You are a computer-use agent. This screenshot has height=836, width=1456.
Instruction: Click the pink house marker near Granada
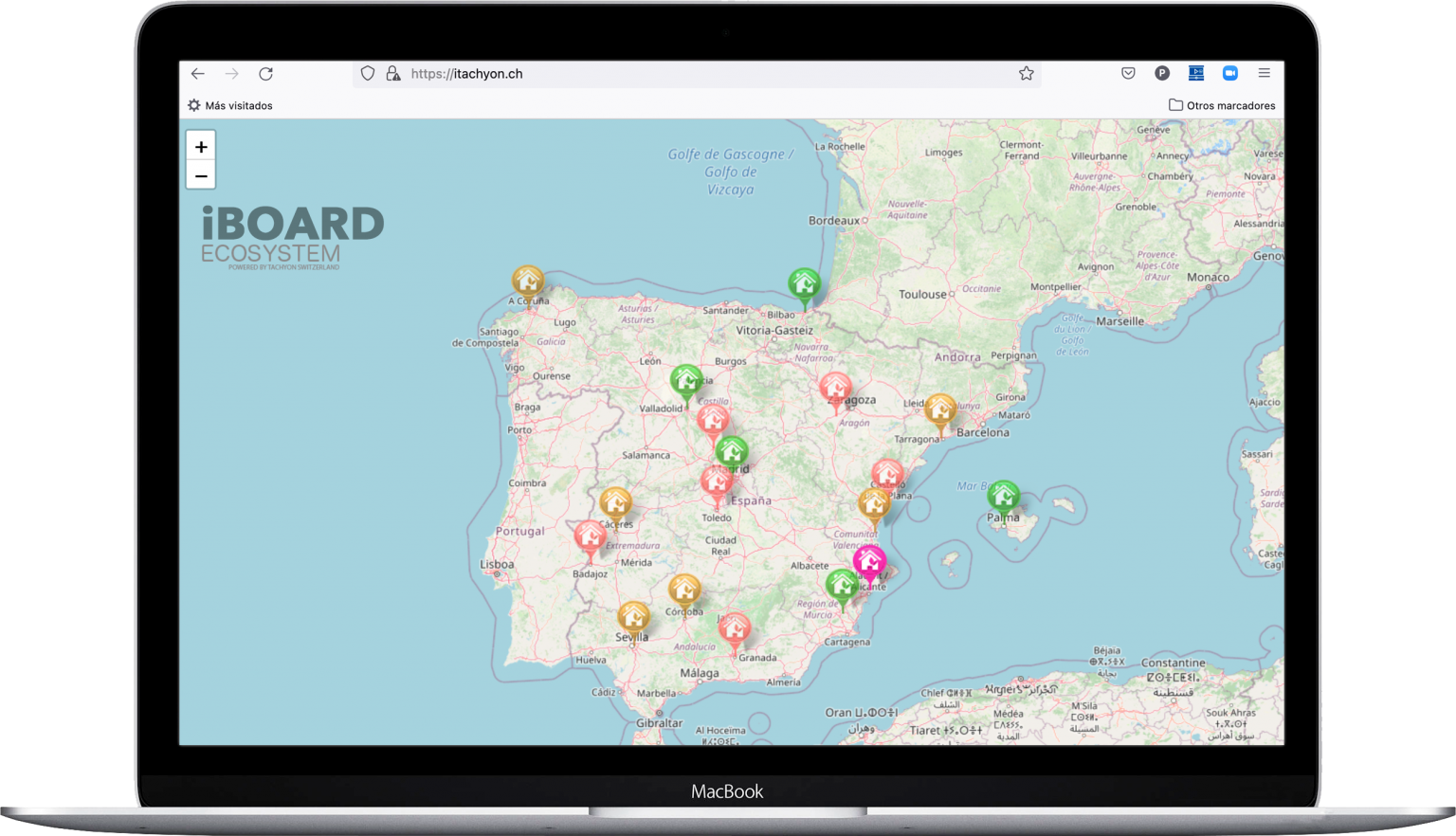click(x=734, y=627)
